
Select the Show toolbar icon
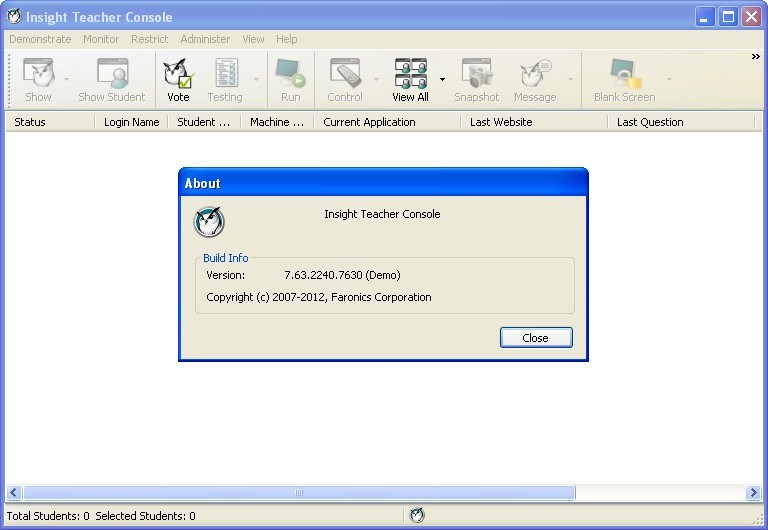coord(38,73)
